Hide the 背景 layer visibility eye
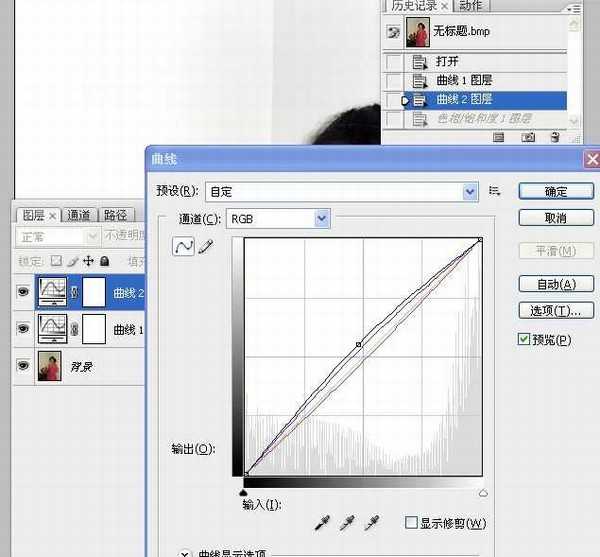Screen dimensions: 600x557 pos(23,367)
